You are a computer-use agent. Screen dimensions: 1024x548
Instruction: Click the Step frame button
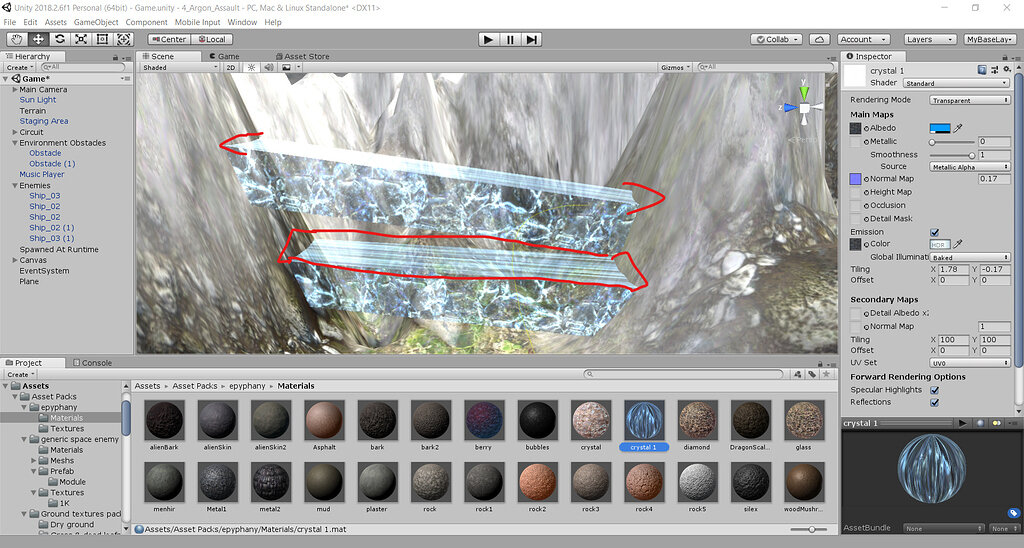[x=532, y=40]
